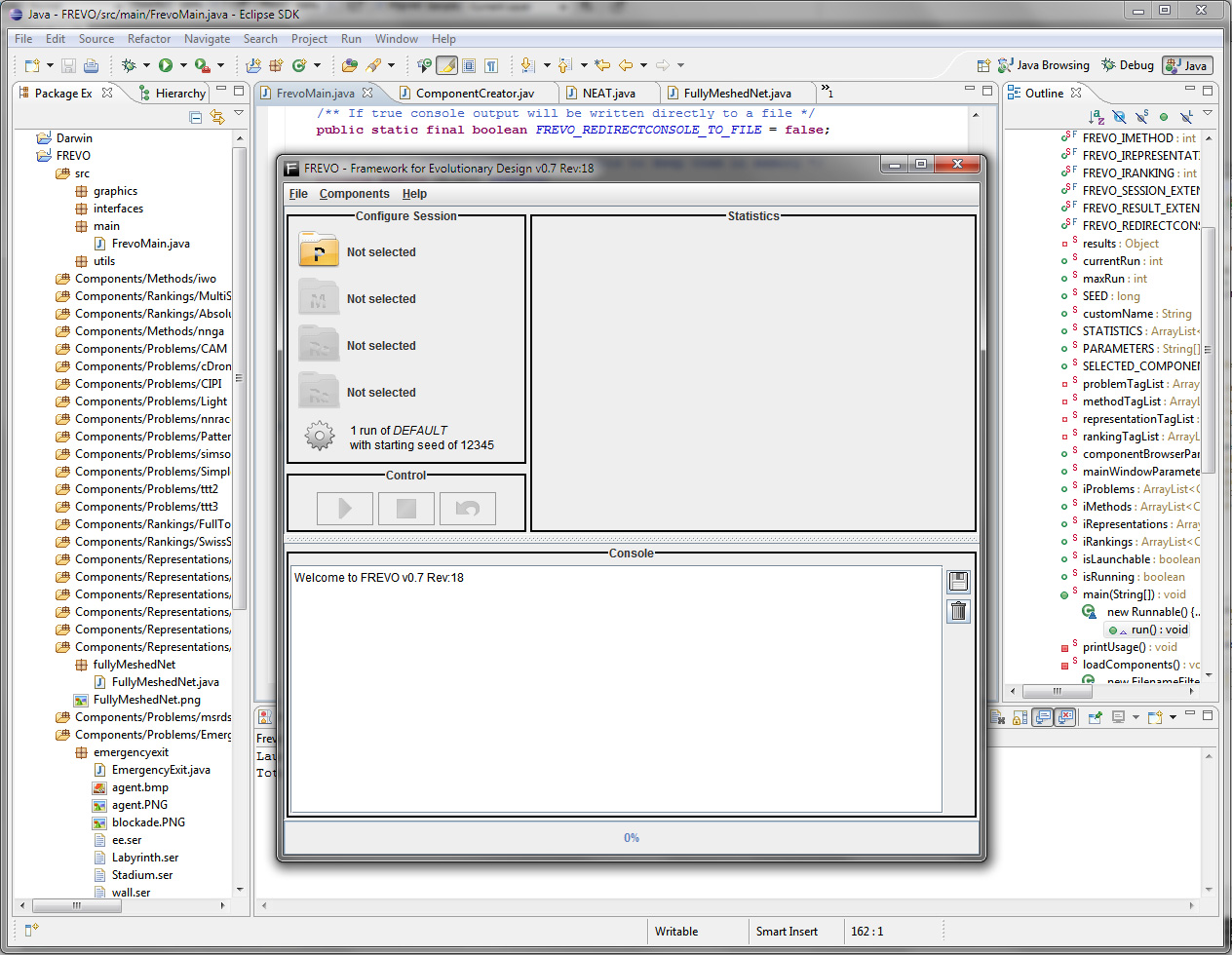
Task: Switch to the Hierarchy view tab
Action: [172, 94]
